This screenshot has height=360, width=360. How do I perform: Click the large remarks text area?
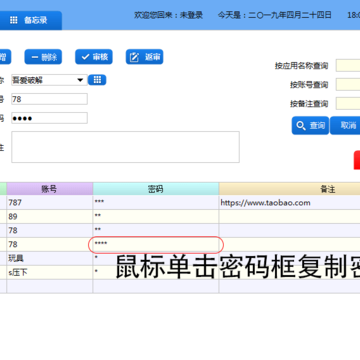[125, 147]
